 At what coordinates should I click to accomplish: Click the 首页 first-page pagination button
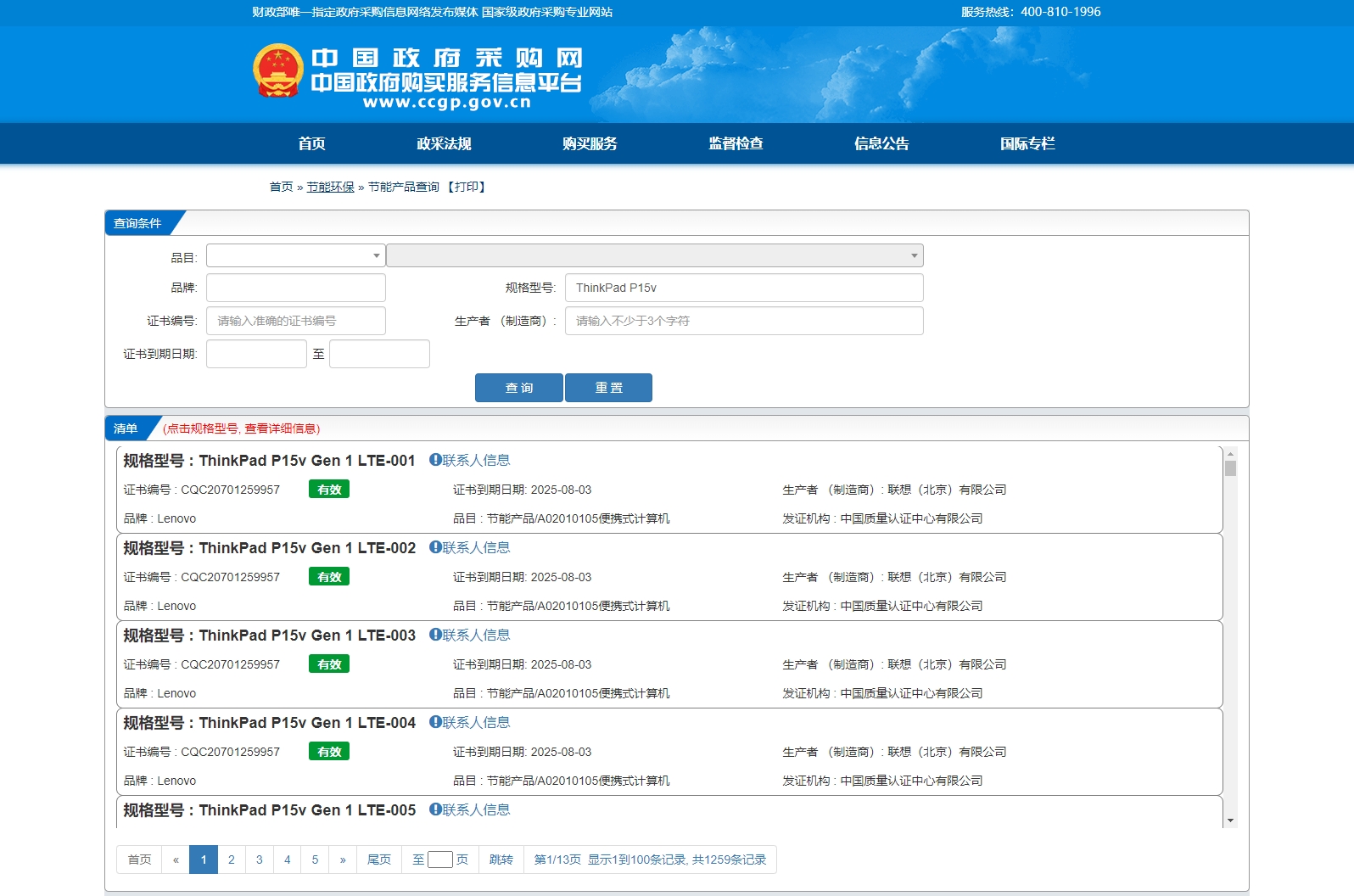139,860
